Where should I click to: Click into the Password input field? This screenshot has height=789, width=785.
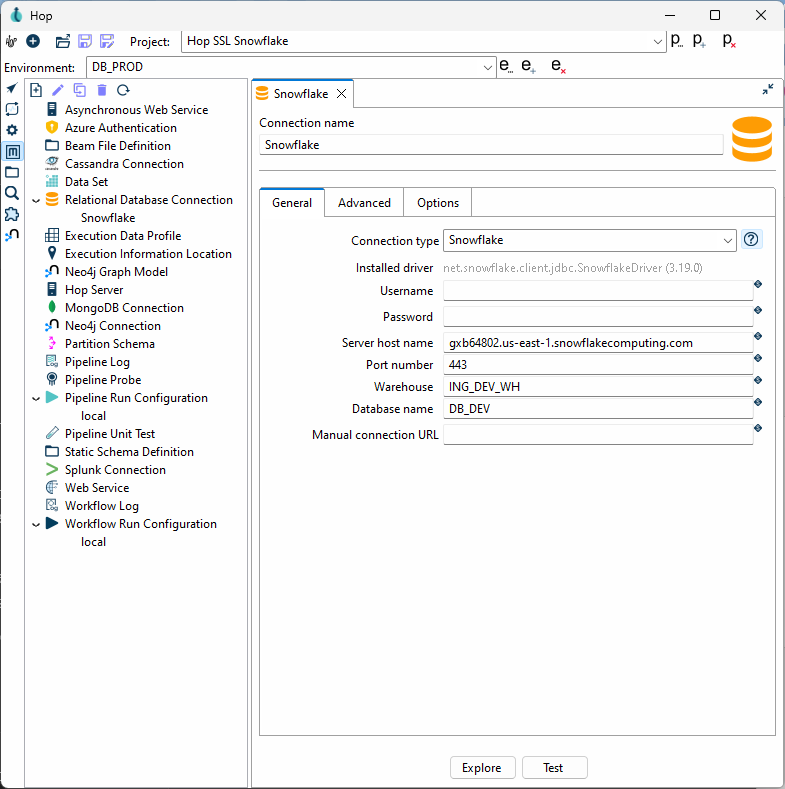(x=597, y=317)
